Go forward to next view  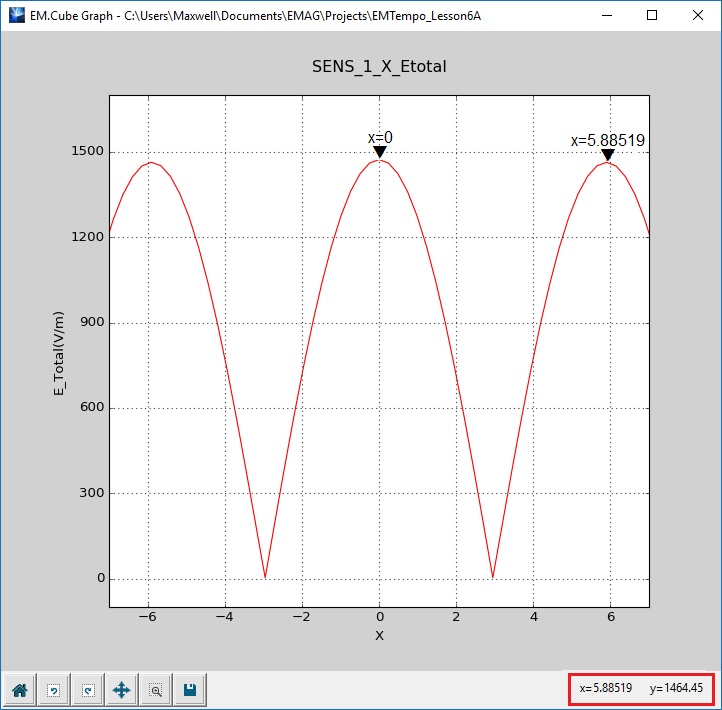click(x=87, y=689)
